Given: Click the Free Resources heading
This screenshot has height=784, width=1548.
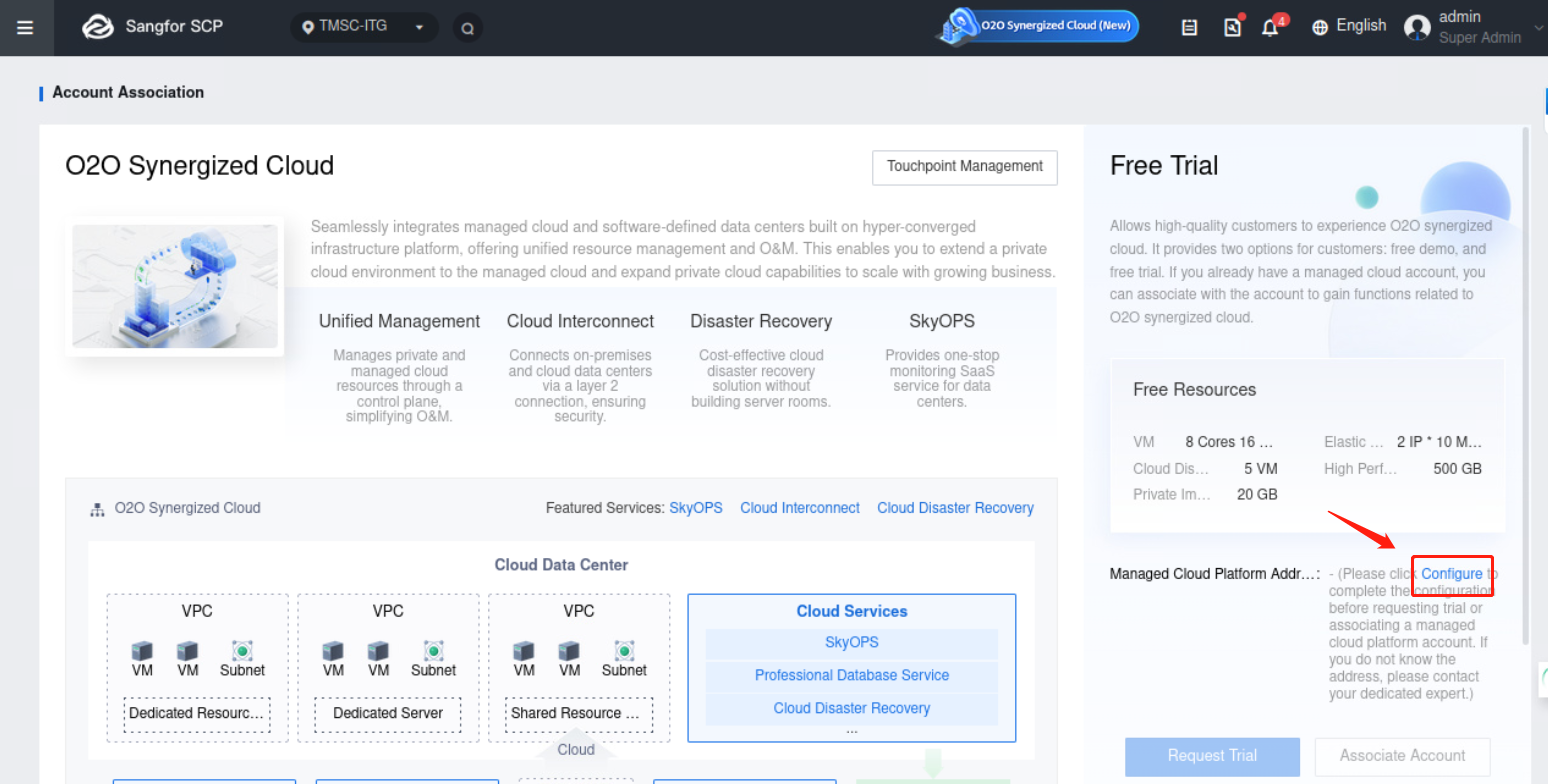Looking at the screenshot, I should pyautogui.click(x=1194, y=390).
